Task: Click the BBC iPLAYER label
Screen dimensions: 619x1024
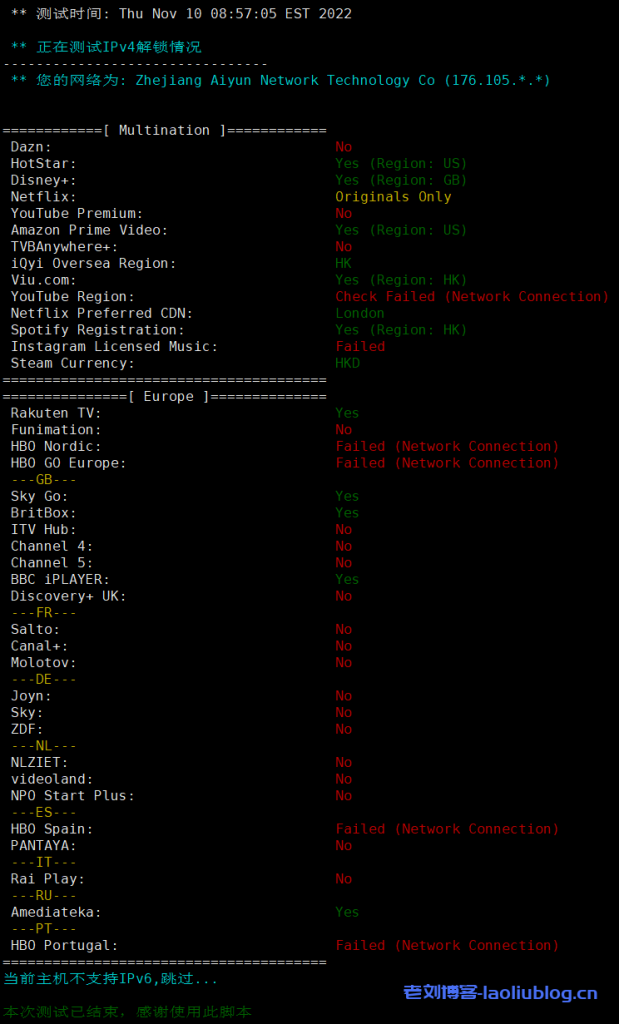Action: click(x=60, y=579)
